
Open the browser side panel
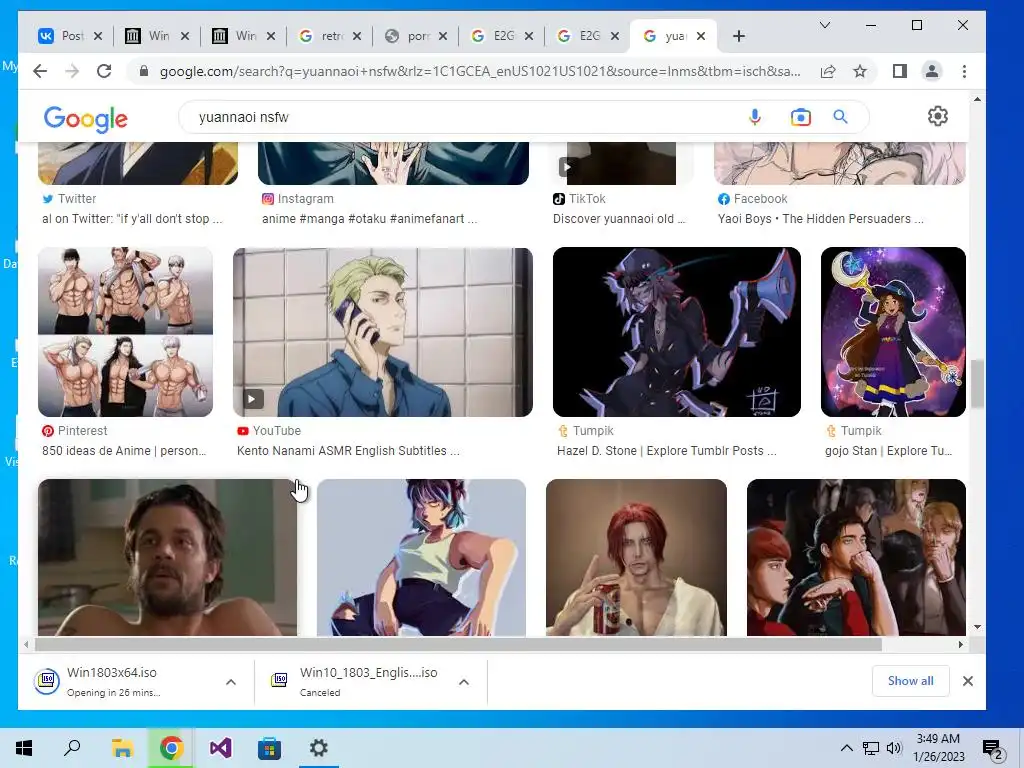[900, 71]
